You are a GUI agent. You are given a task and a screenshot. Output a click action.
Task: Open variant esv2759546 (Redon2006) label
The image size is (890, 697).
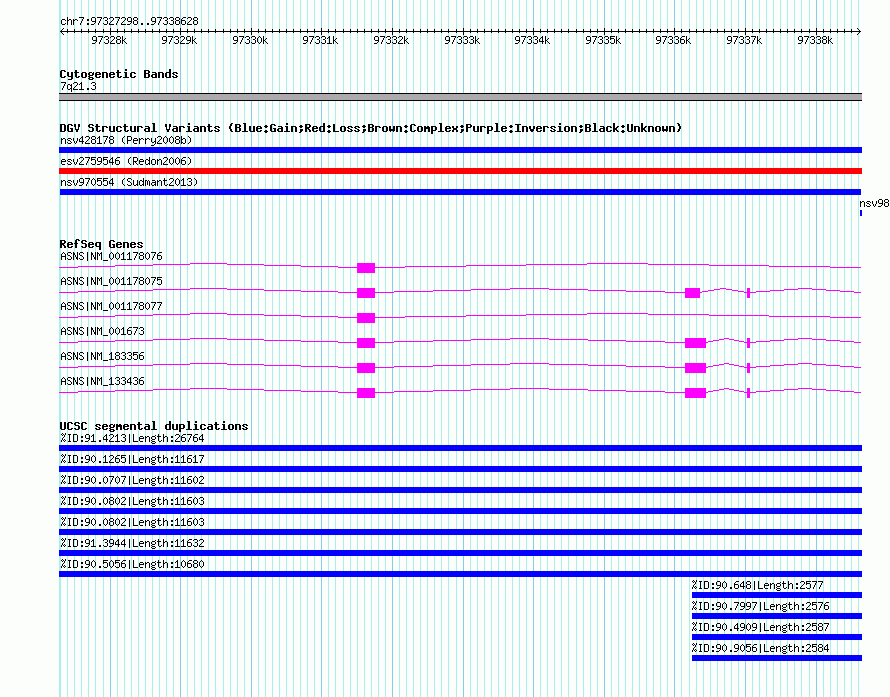pos(126,161)
